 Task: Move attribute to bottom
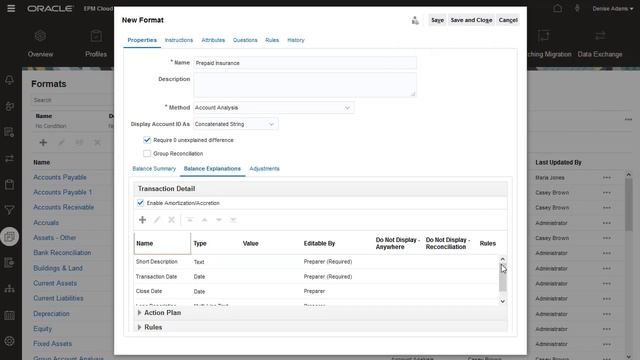(x=233, y=220)
